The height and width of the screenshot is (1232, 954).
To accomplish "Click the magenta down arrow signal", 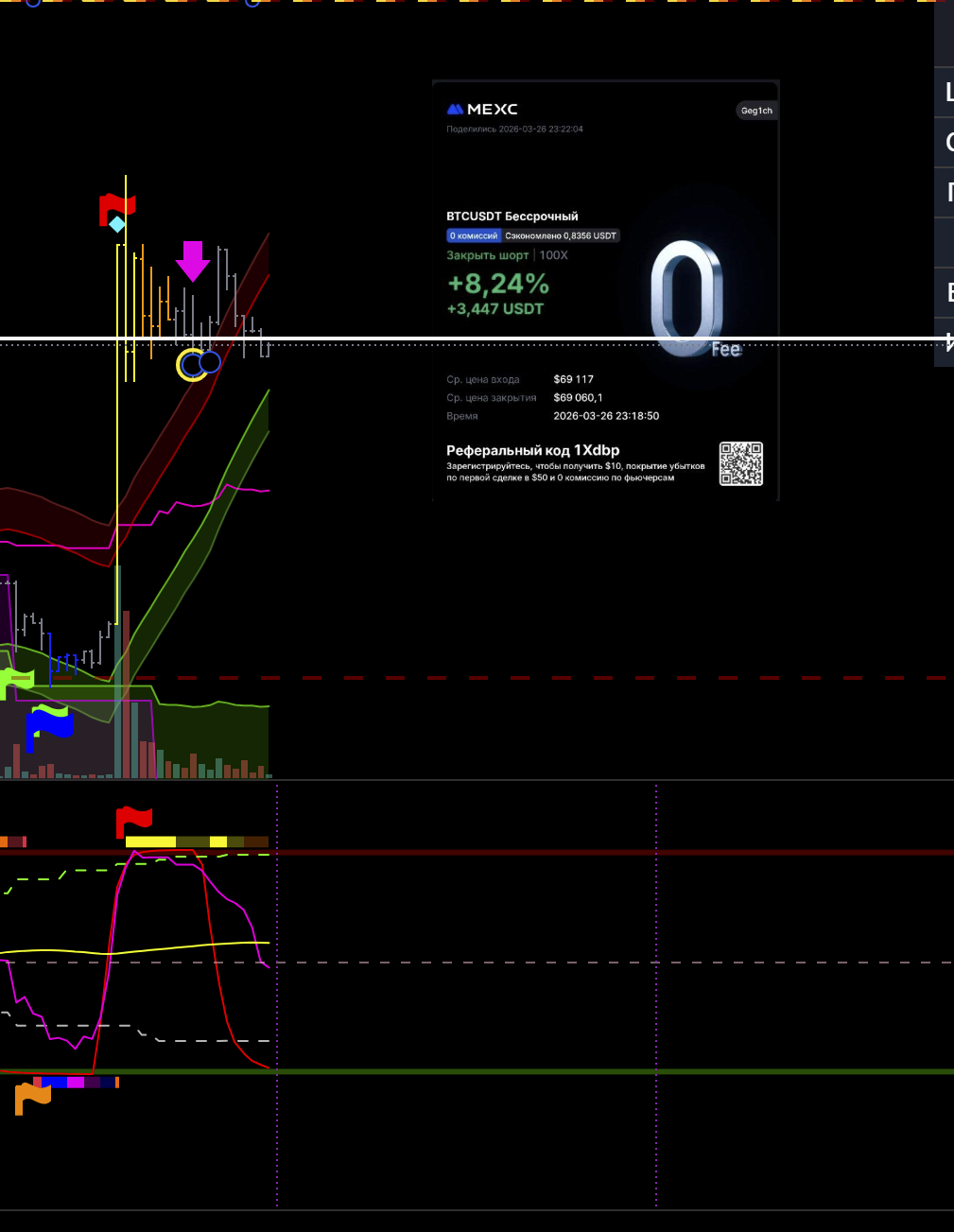I will (x=193, y=261).
